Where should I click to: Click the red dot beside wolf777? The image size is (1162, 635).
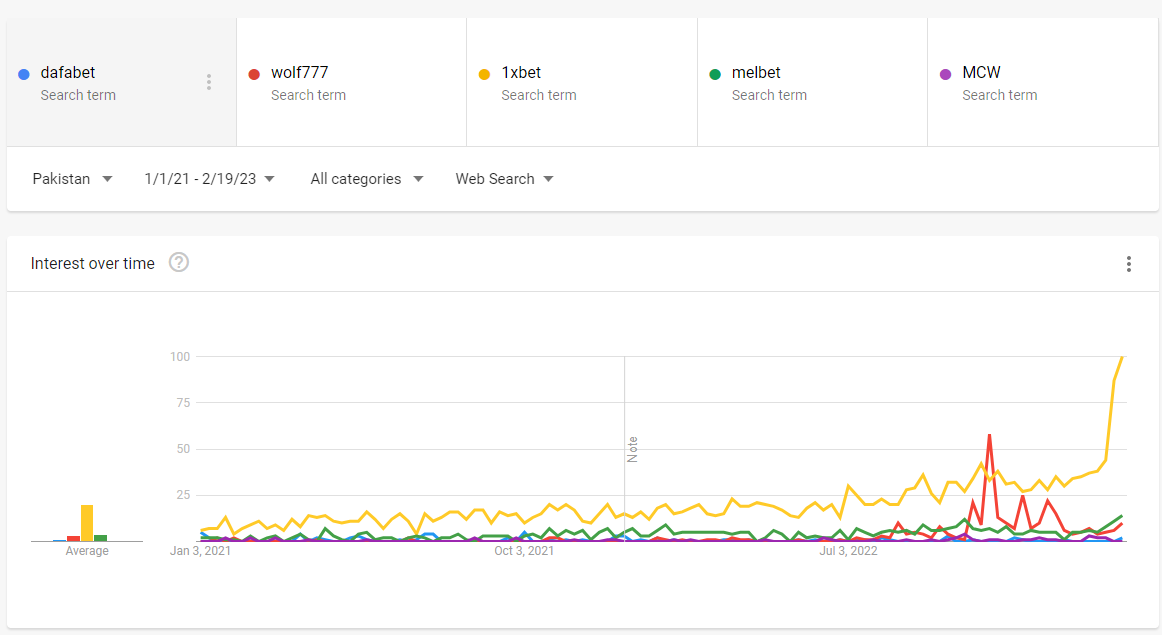tap(254, 74)
